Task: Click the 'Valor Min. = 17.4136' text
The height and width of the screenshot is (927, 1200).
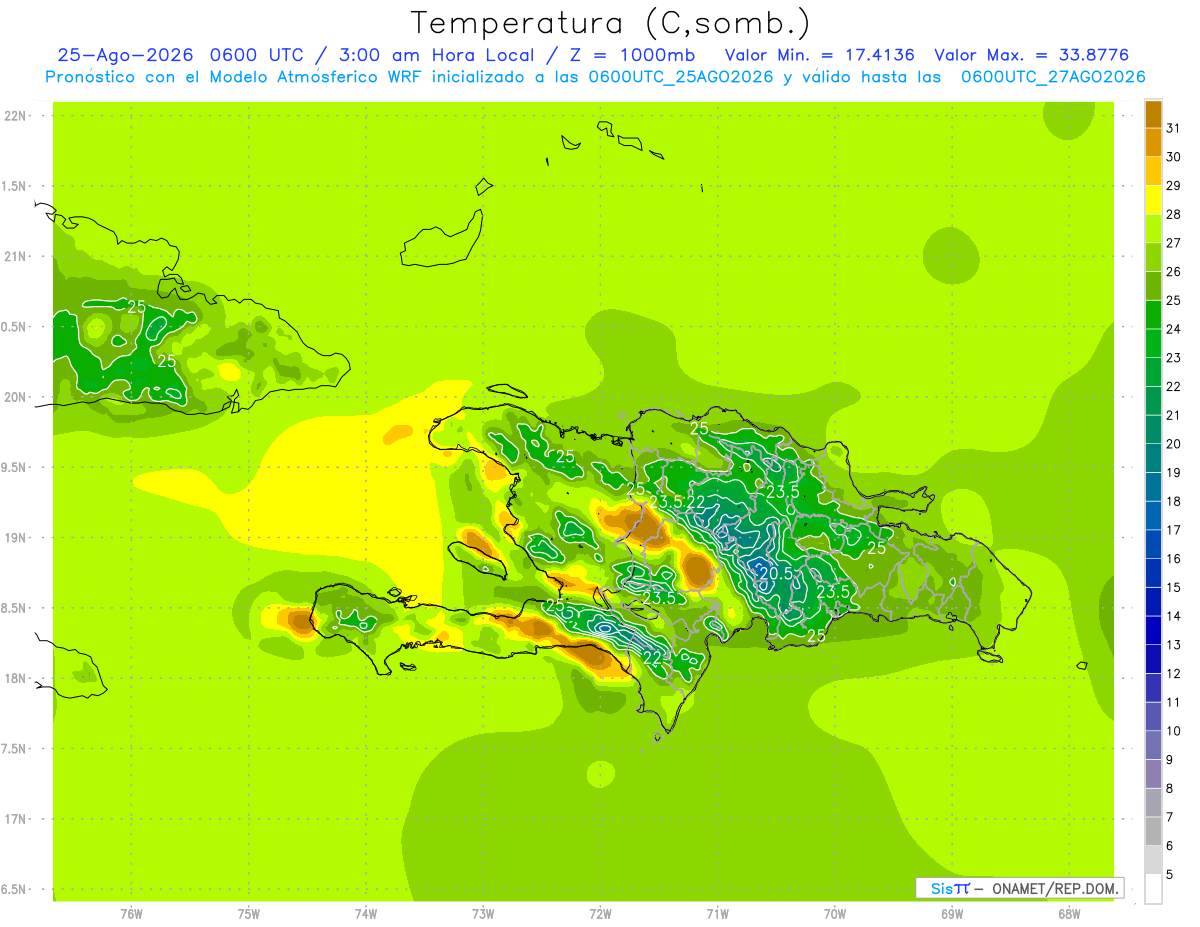Action: click(819, 55)
